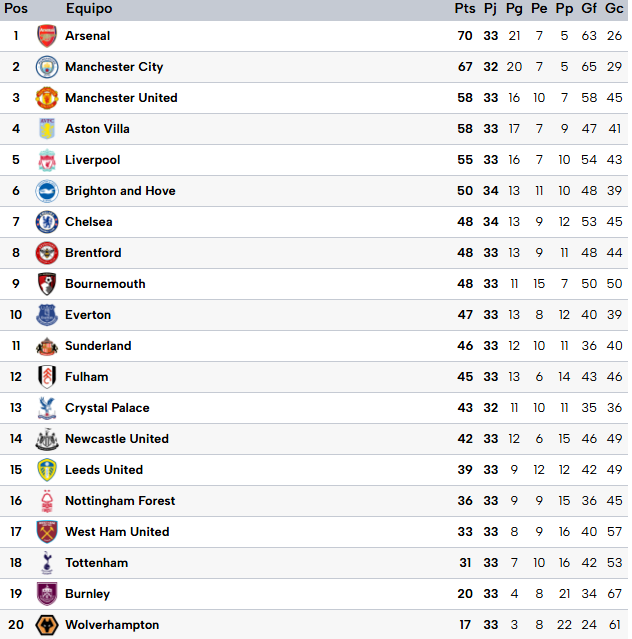The width and height of the screenshot is (632, 639).
Task: Open the Nottingham Forest team link
Action: [x=120, y=501]
